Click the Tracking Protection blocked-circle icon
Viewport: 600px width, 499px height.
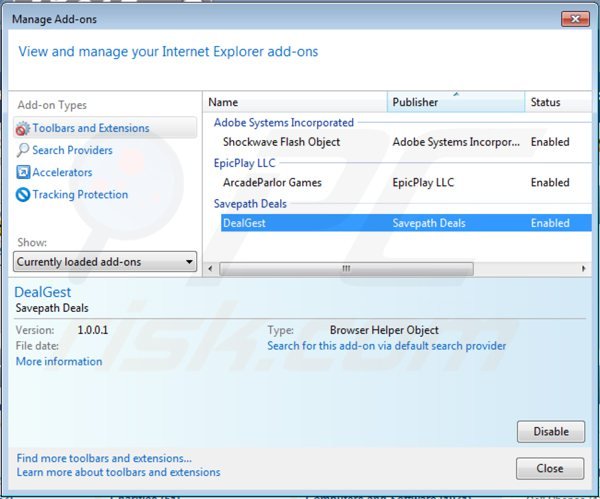click(x=23, y=194)
